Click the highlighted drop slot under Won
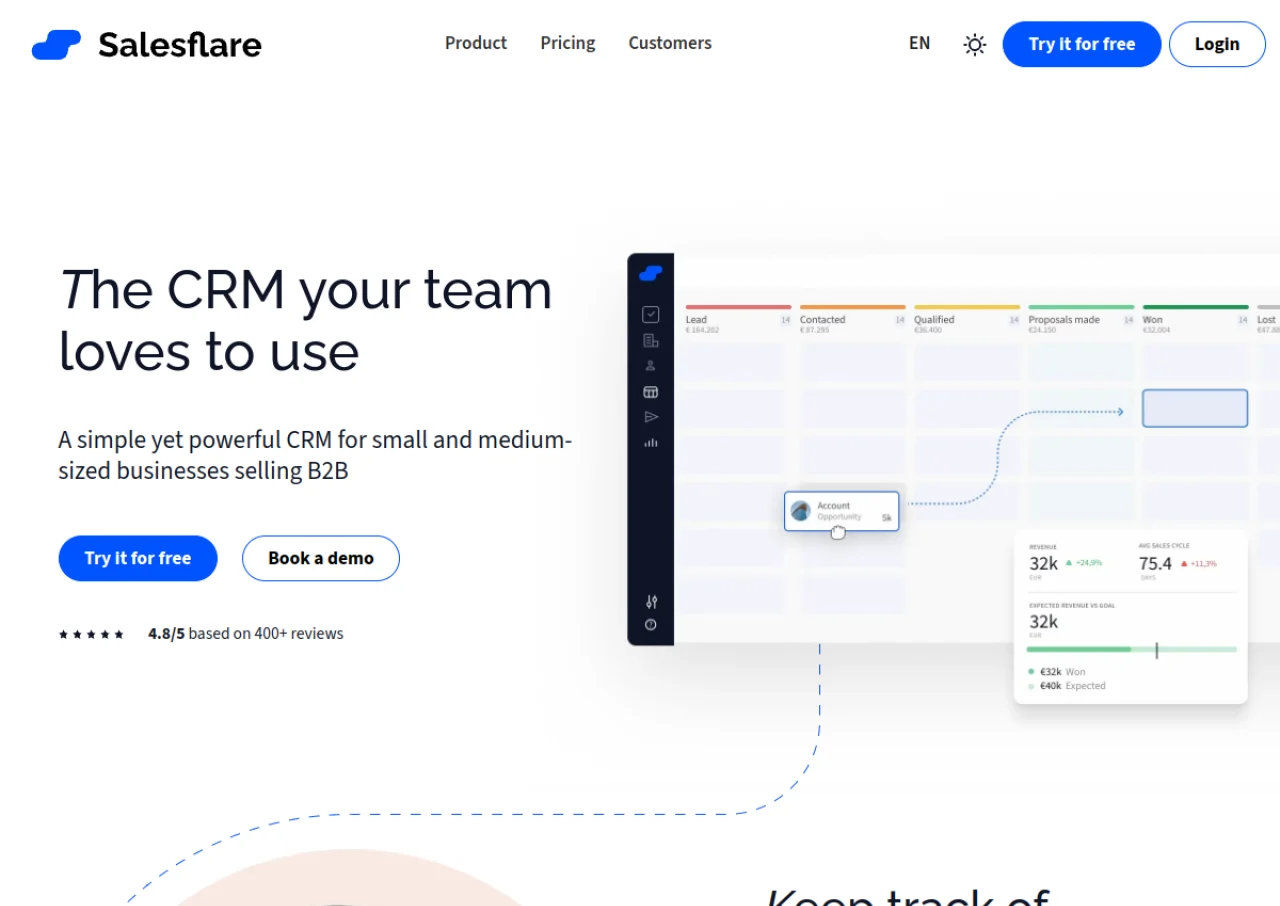 coord(1195,408)
